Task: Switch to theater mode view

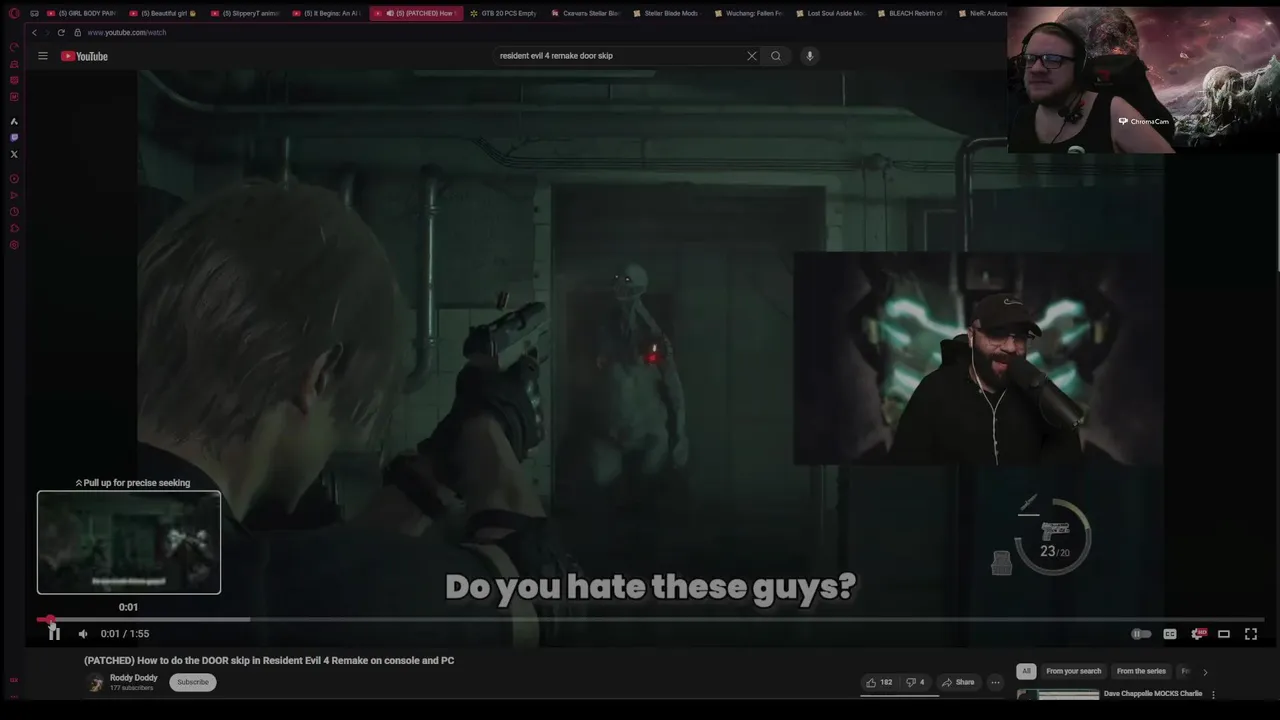Action: coord(1224,634)
